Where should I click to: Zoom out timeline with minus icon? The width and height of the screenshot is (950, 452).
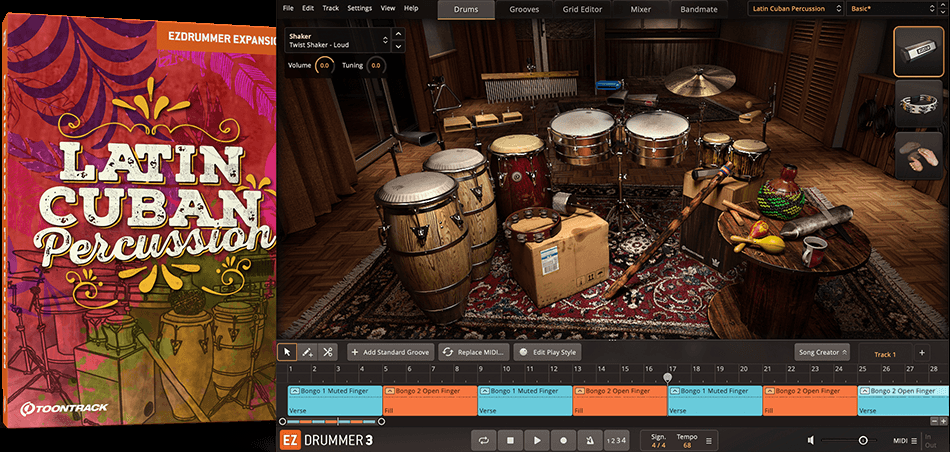point(934,420)
